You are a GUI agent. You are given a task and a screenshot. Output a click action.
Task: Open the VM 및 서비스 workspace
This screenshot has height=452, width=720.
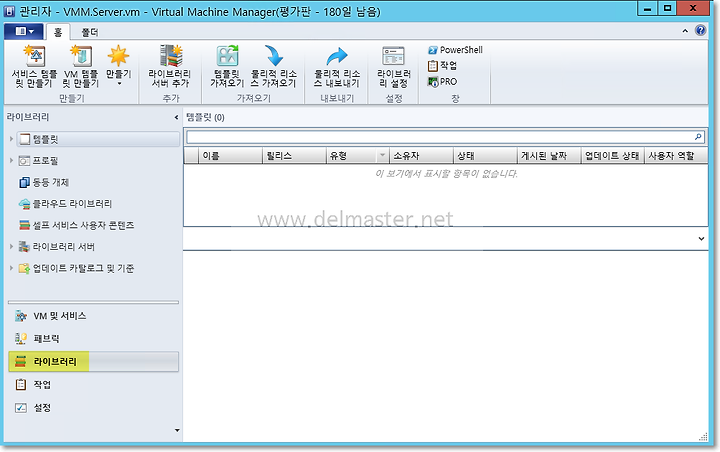(93, 316)
